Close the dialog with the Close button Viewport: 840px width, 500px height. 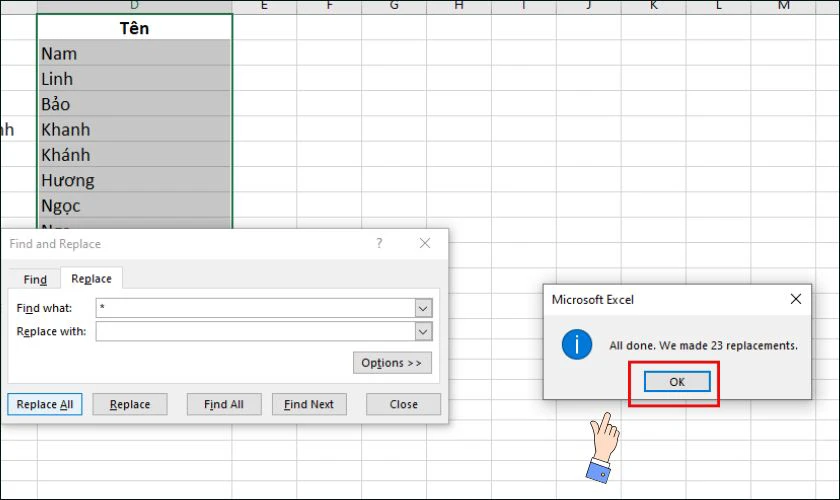[x=403, y=404]
